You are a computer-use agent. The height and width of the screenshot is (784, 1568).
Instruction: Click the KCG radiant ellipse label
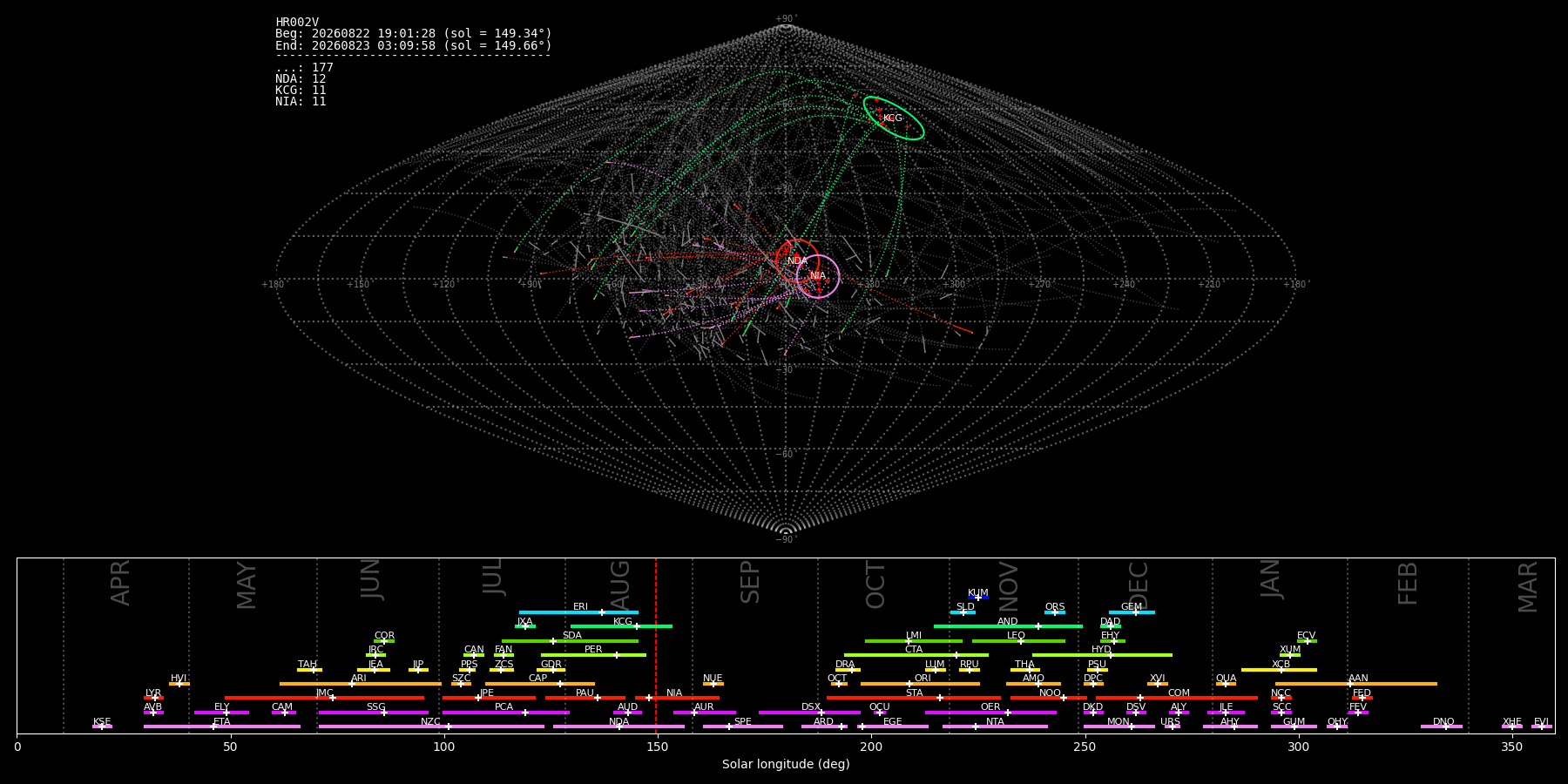click(893, 118)
